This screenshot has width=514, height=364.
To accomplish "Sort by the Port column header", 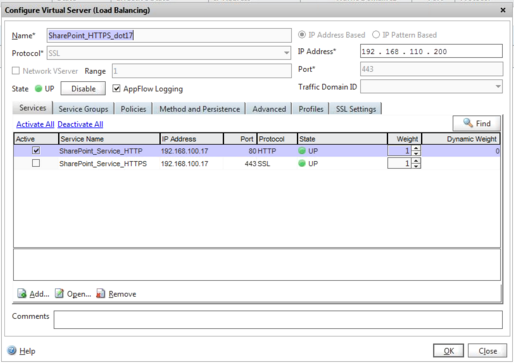I will pos(240,139).
